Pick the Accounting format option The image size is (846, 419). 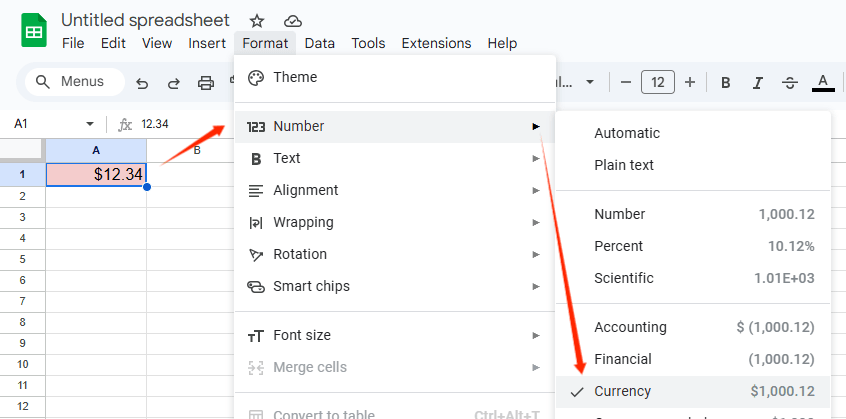click(630, 327)
